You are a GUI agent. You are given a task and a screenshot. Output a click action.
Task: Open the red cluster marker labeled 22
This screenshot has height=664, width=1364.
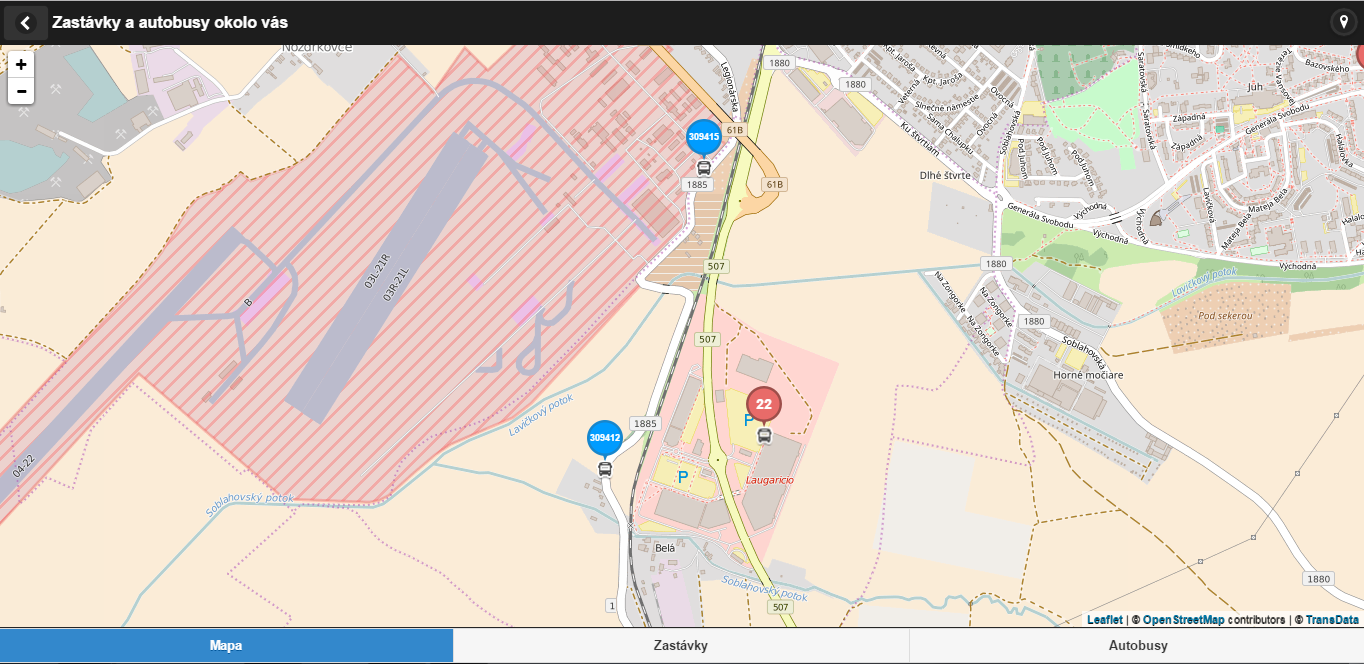point(764,404)
